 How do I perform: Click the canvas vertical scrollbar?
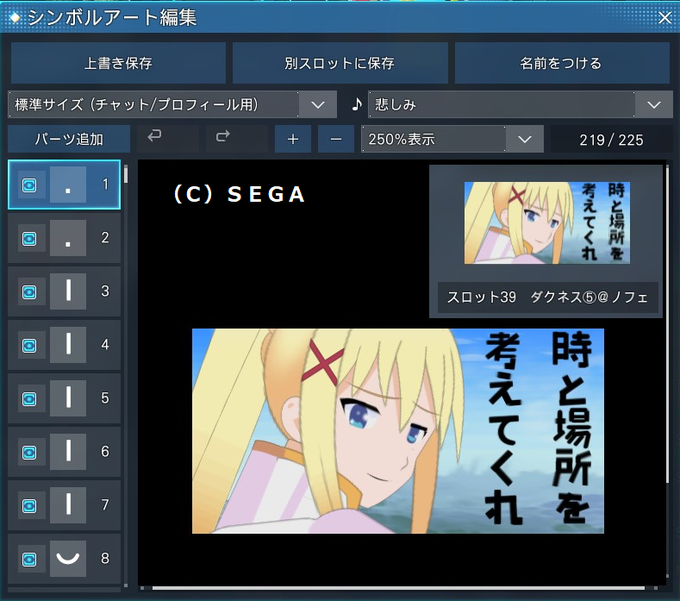[667, 325]
